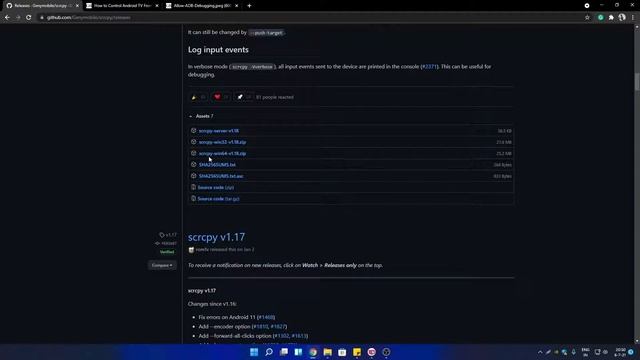This screenshot has width=640, height=360.
Task: Open the release author's profile link
Action: coord(202,249)
